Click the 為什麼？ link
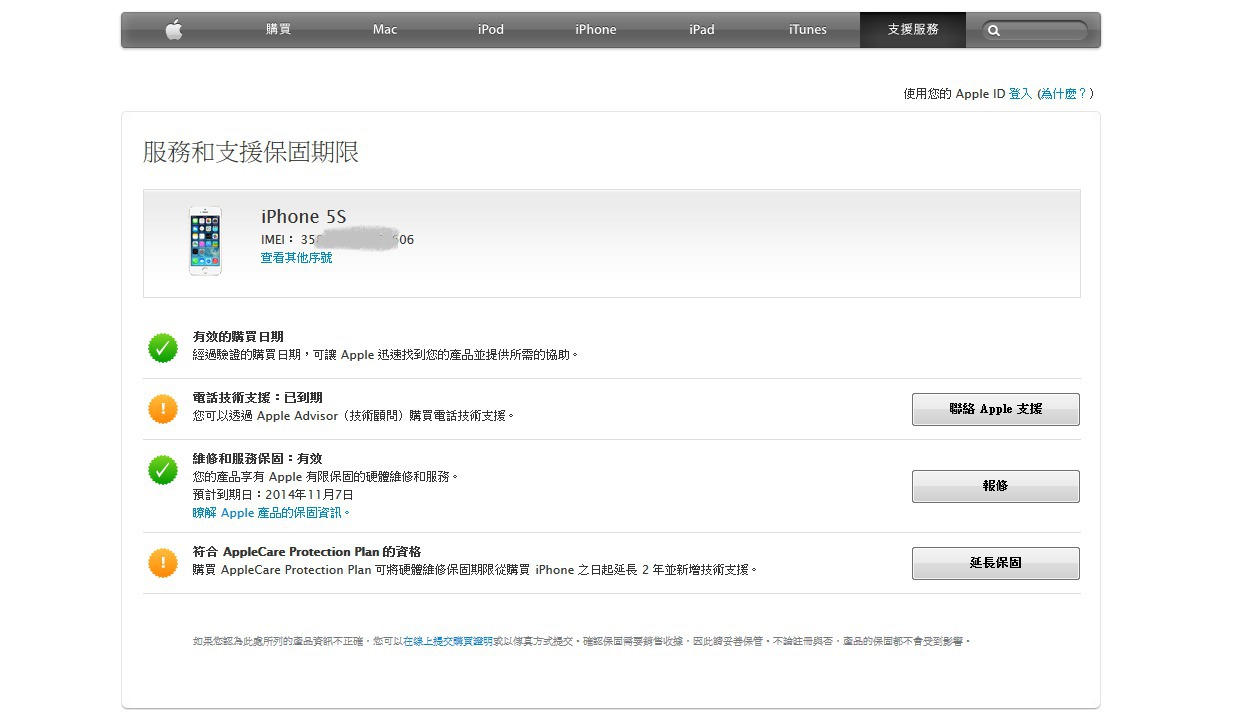 1063,93
